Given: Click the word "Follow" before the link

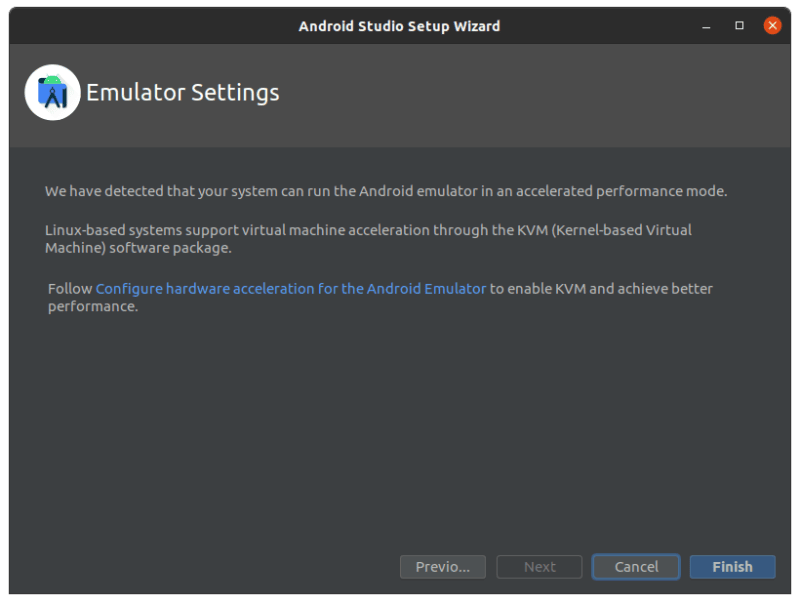Looking at the screenshot, I should click(70, 289).
